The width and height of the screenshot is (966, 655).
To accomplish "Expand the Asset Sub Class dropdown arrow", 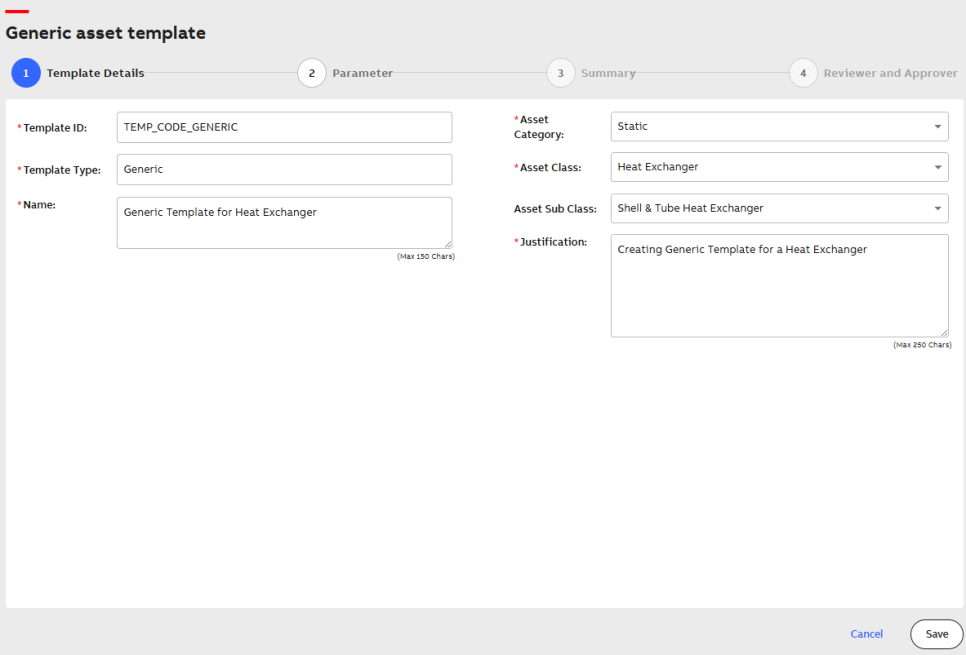I will tap(938, 208).
